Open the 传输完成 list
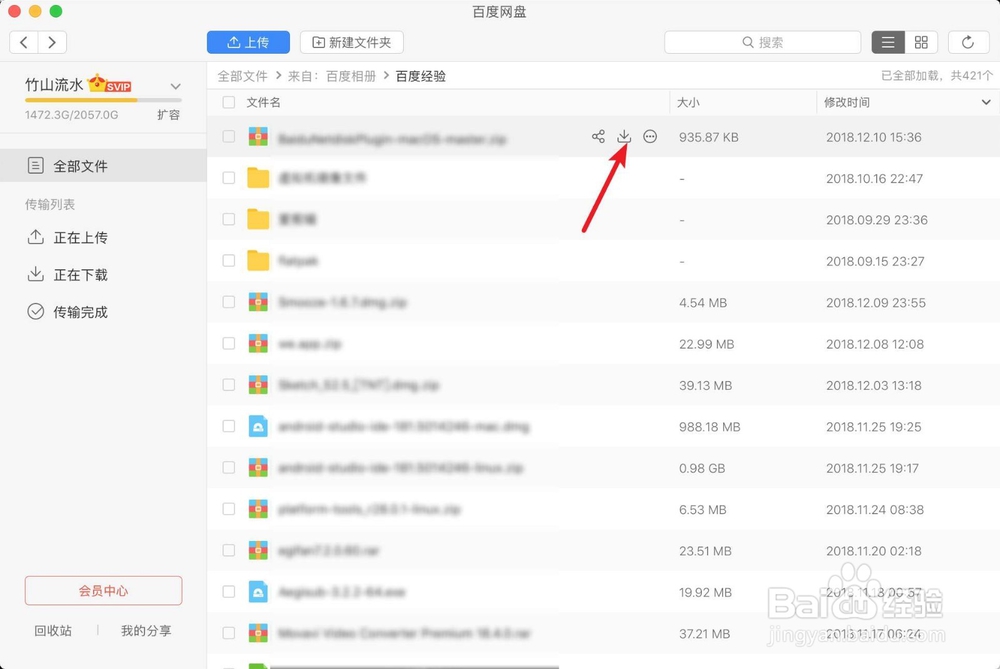 68,312
